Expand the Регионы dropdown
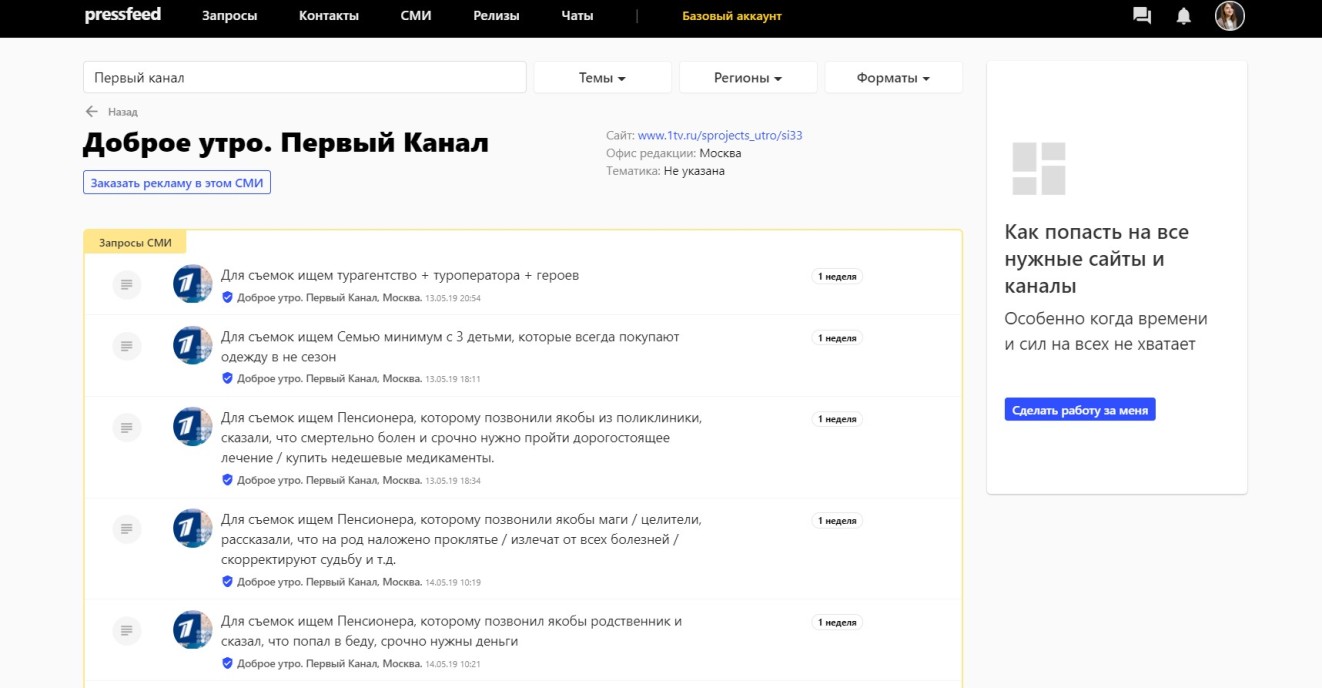Screen dimensions: 1322x688 (x=748, y=78)
